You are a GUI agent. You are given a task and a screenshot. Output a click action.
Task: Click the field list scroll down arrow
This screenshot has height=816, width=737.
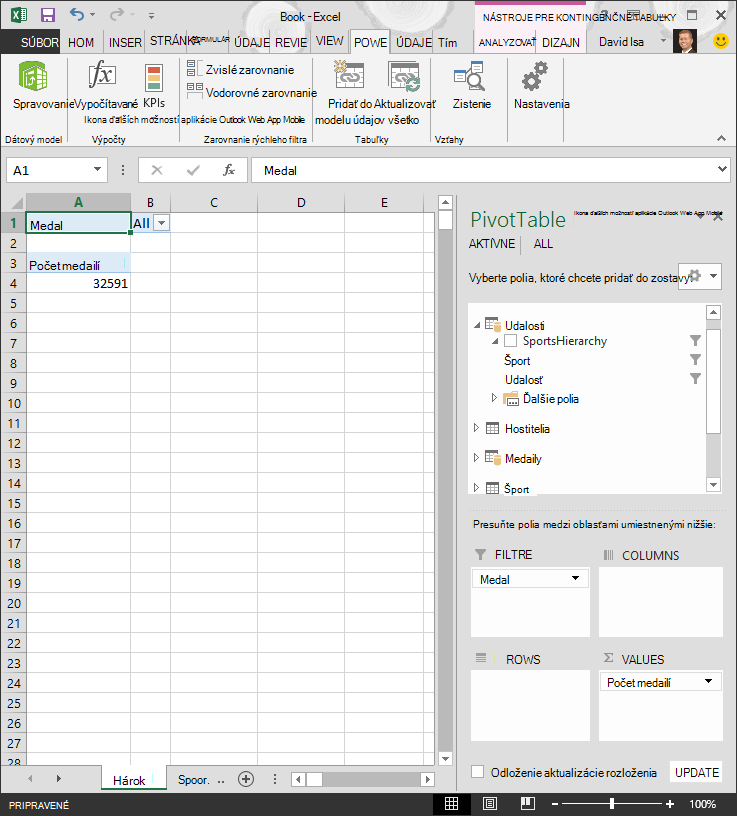[713, 484]
